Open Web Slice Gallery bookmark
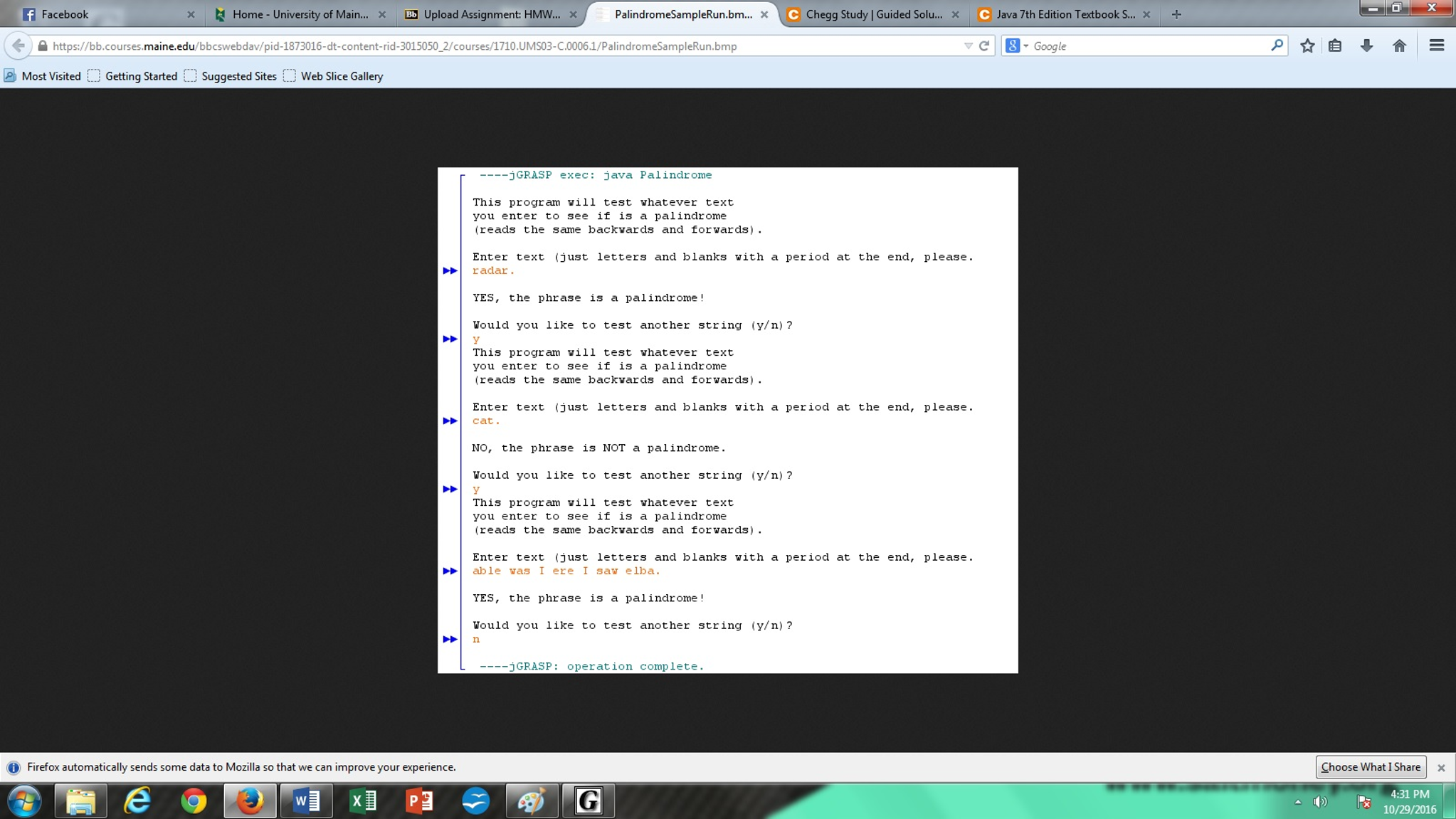The width and height of the screenshot is (1456, 819). (x=333, y=76)
